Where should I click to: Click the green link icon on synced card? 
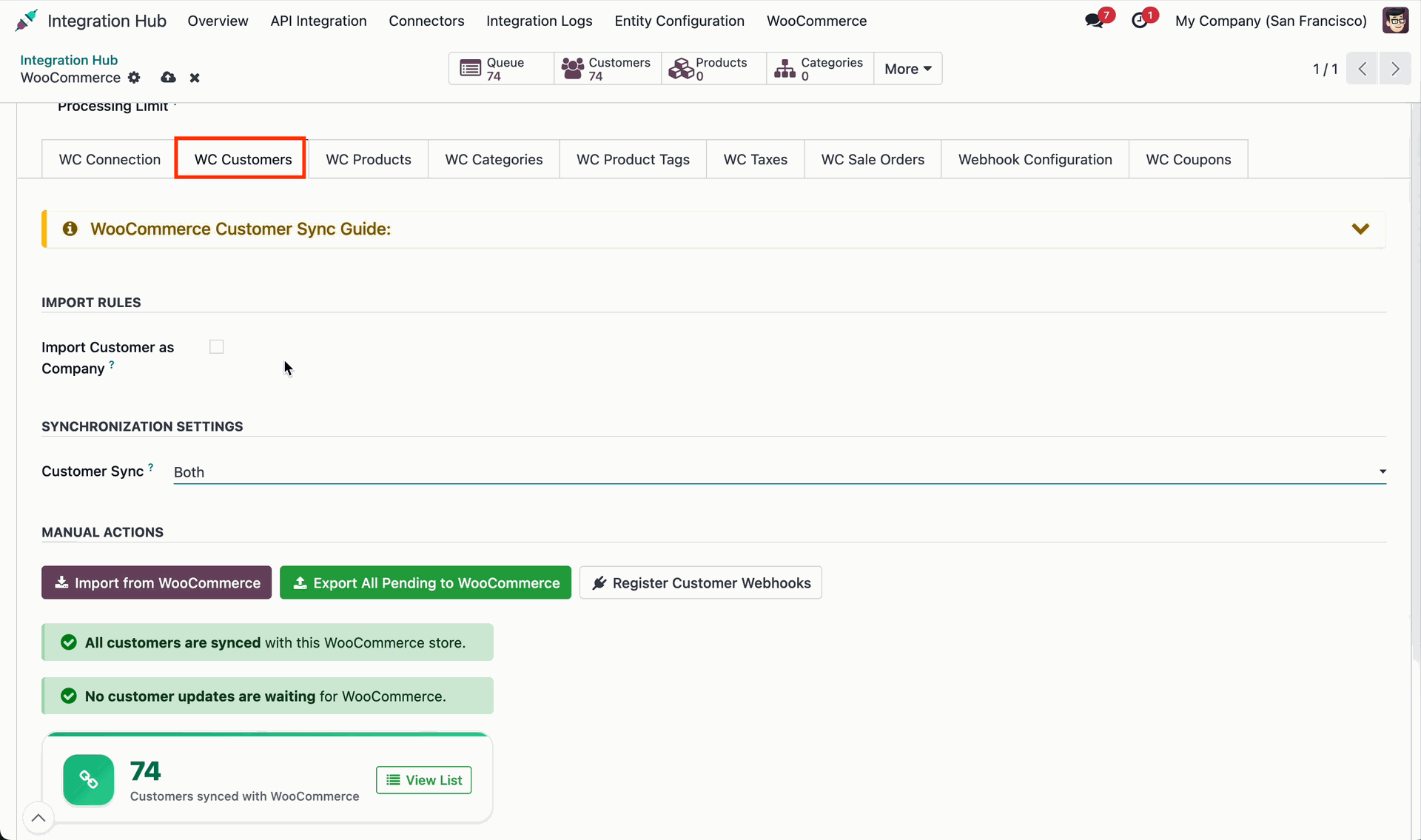click(89, 780)
